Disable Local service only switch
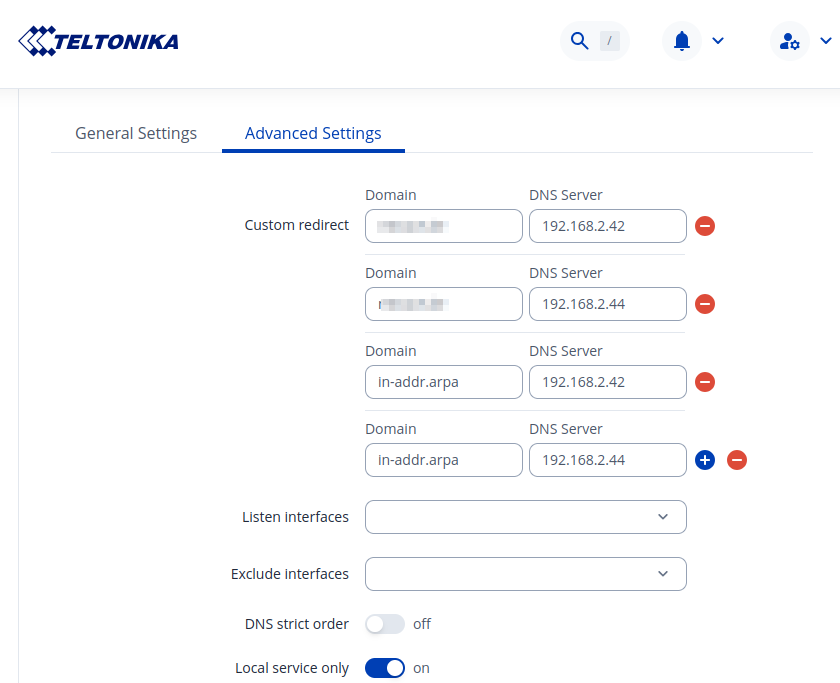 coord(385,668)
